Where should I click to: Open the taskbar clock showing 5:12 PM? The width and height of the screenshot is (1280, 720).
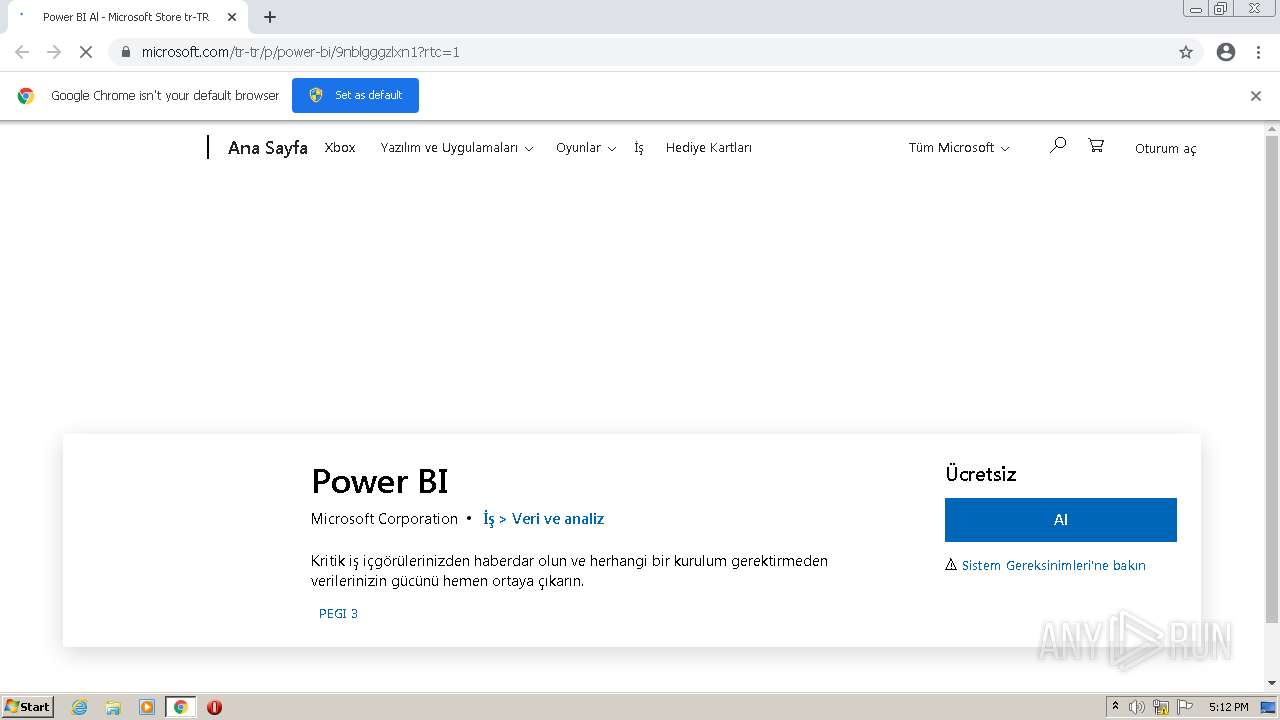click(1228, 707)
